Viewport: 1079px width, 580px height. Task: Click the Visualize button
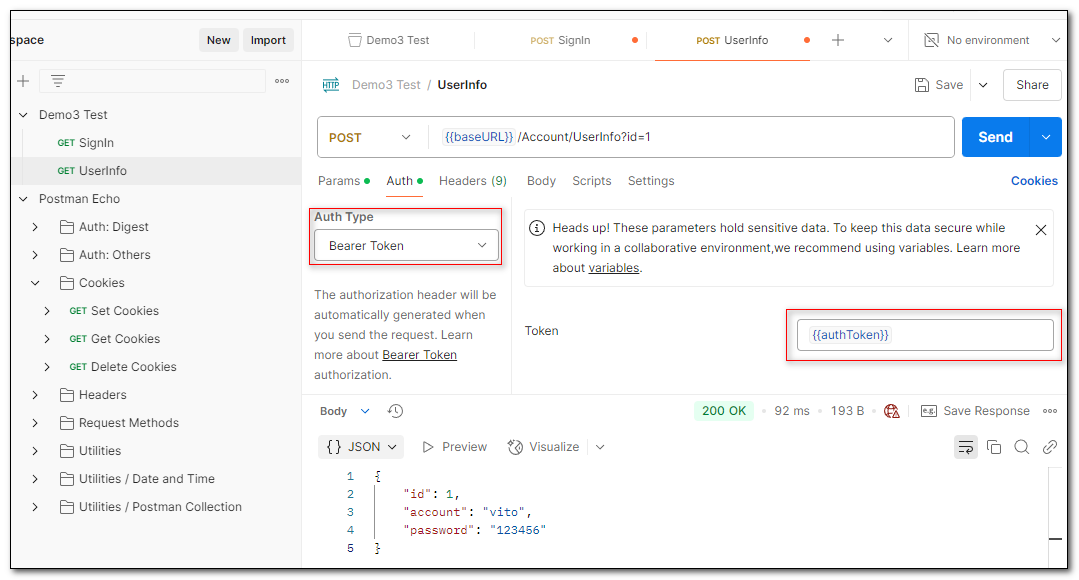pyautogui.click(x=544, y=447)
